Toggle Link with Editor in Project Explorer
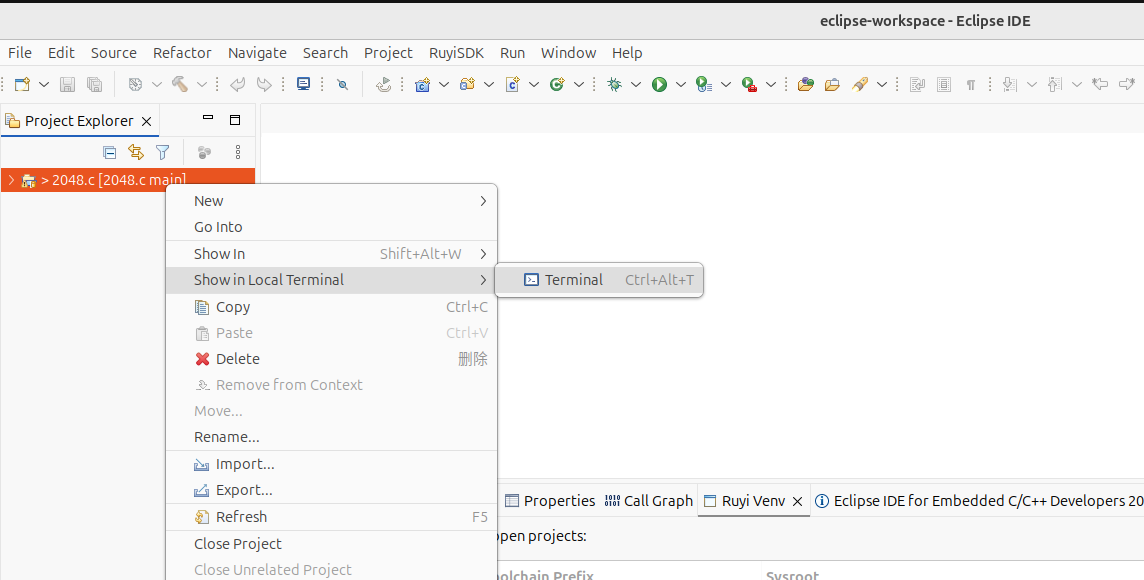1144x580 pixels. click(x=136, y=152)
